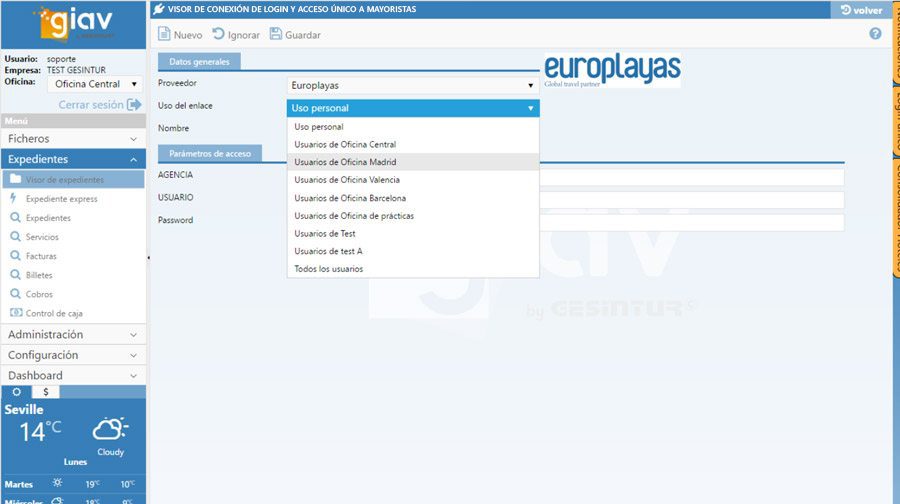Click the 'TEST GESINTUR' company text
Image resolution: width=900 pixels, height=504 pixels.
coord(76,70)
